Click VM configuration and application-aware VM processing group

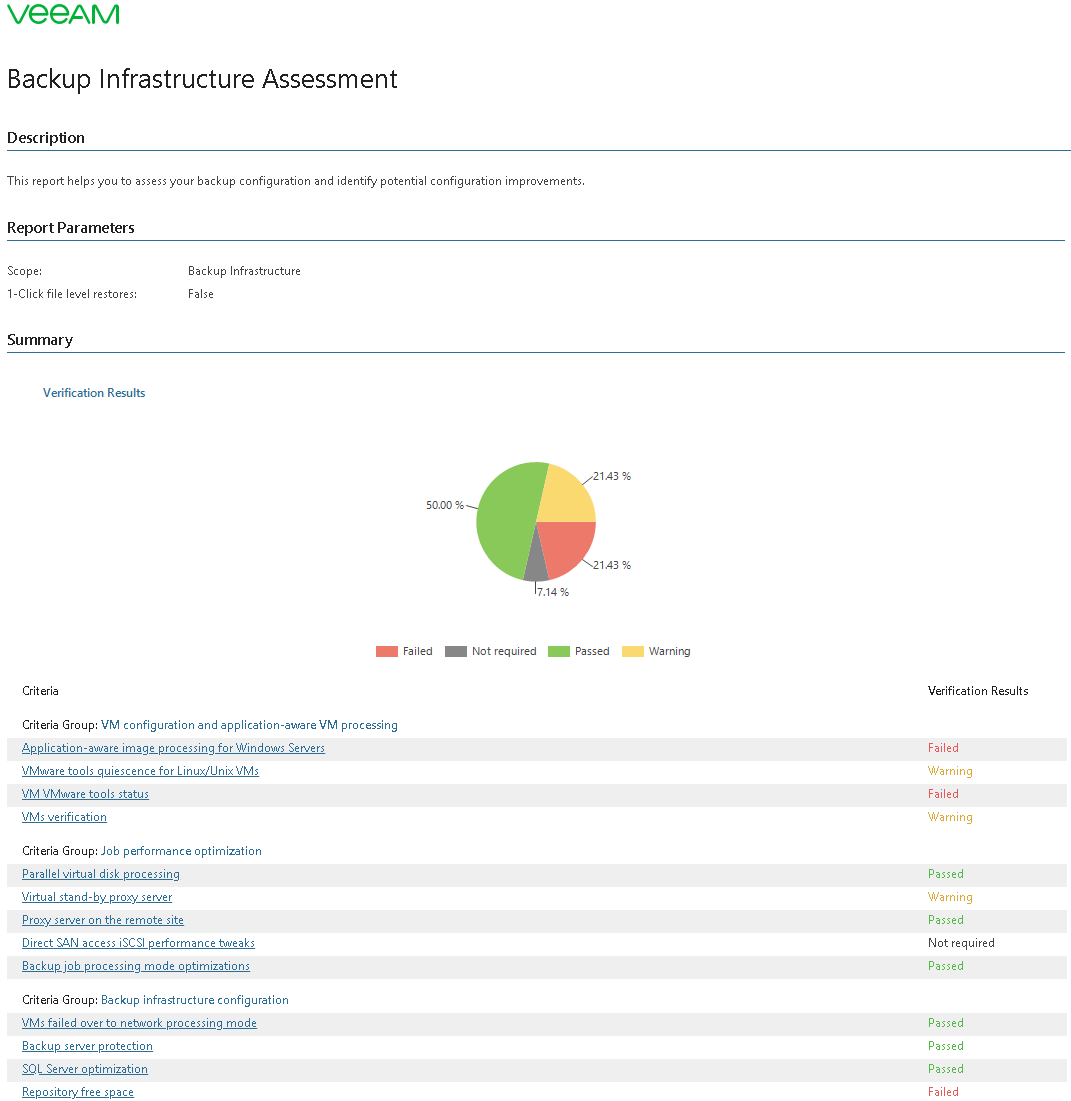coord(249,725)
